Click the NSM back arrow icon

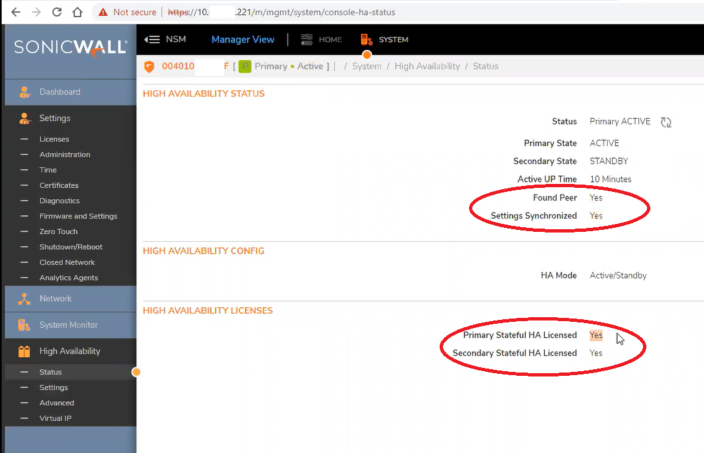[152, 40]
